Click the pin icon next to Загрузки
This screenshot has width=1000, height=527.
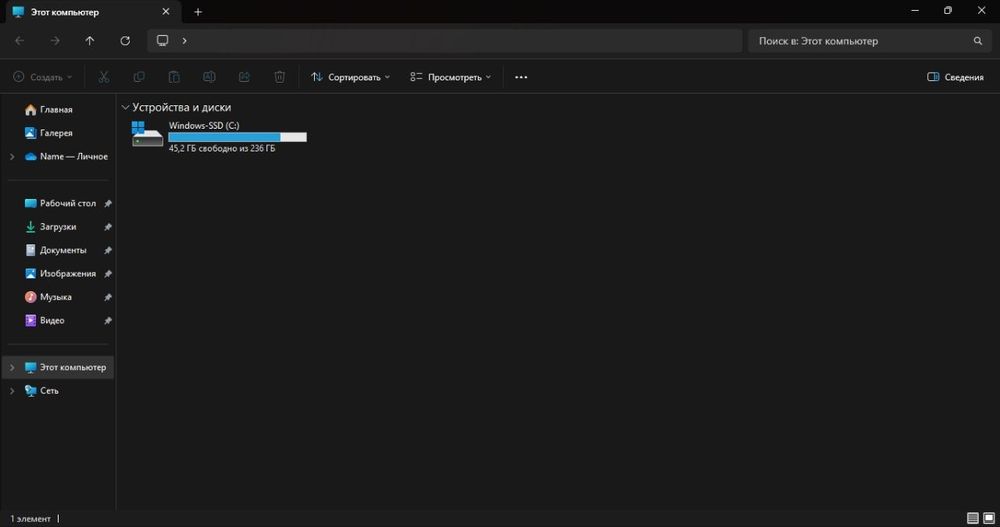tap(108, 227)
